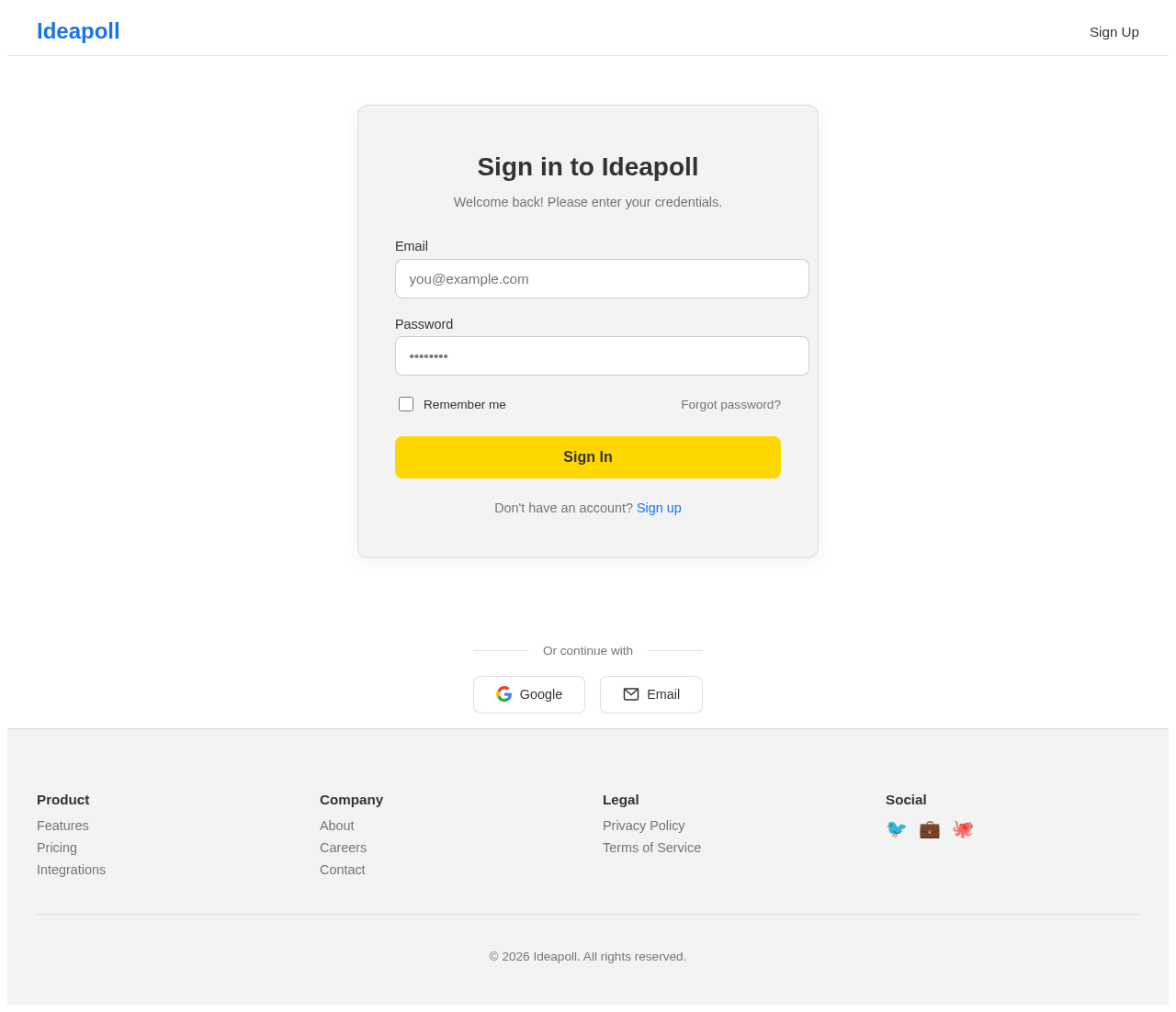
Task: Click the Ideapoll logo in header
Action: 78,31
